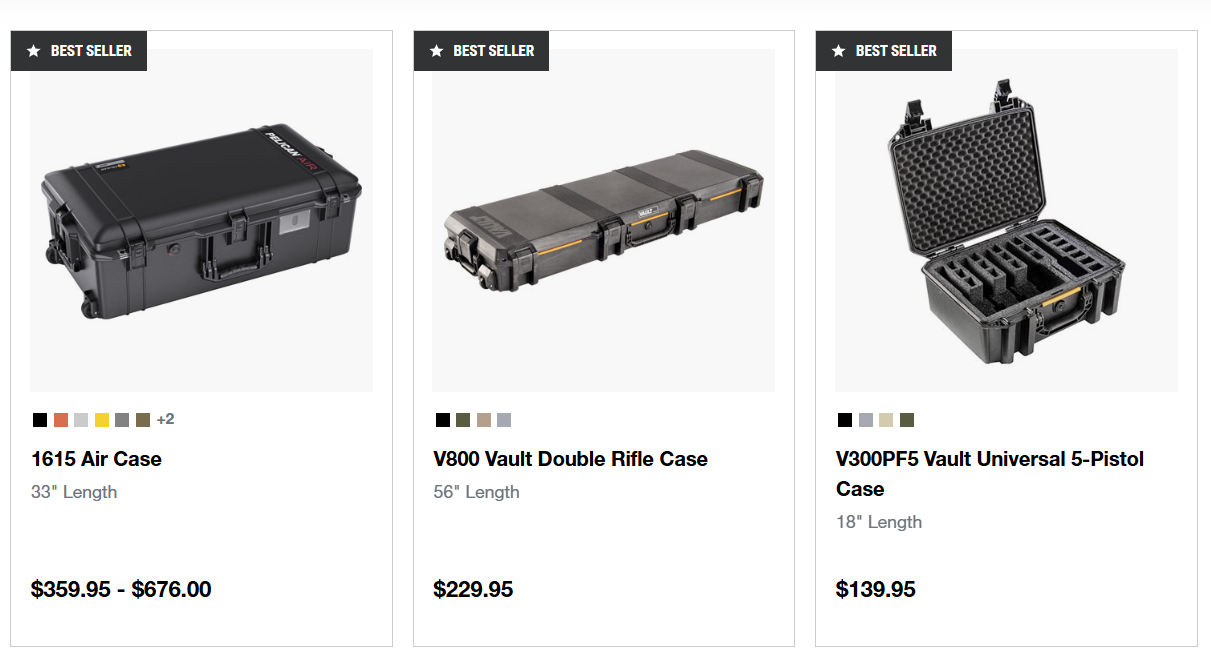Open the 1615 Air Case product title
This screenshot has height=657, width=1211.
(x=96, y=459)
